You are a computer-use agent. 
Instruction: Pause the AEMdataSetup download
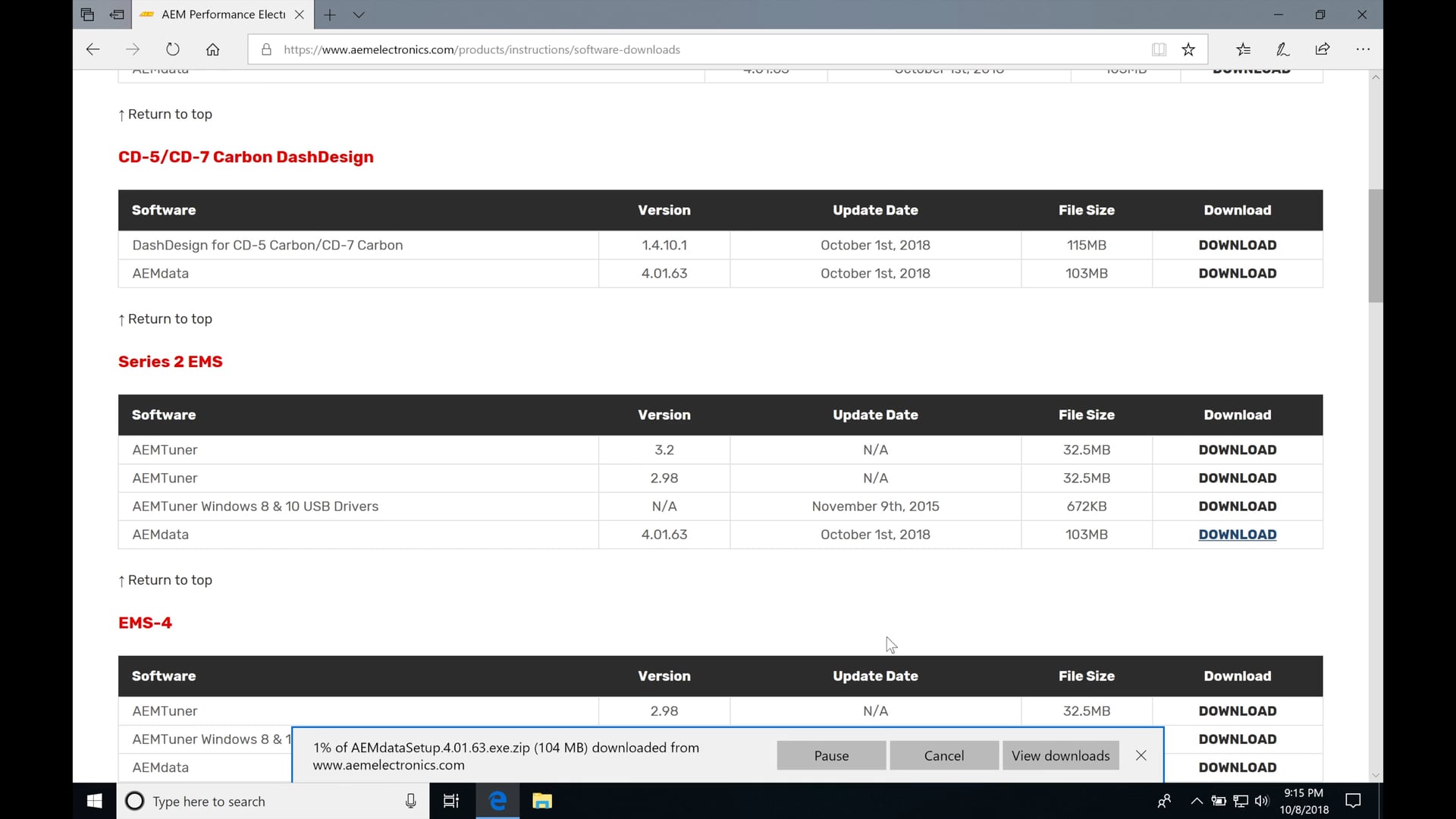(831, 755)
